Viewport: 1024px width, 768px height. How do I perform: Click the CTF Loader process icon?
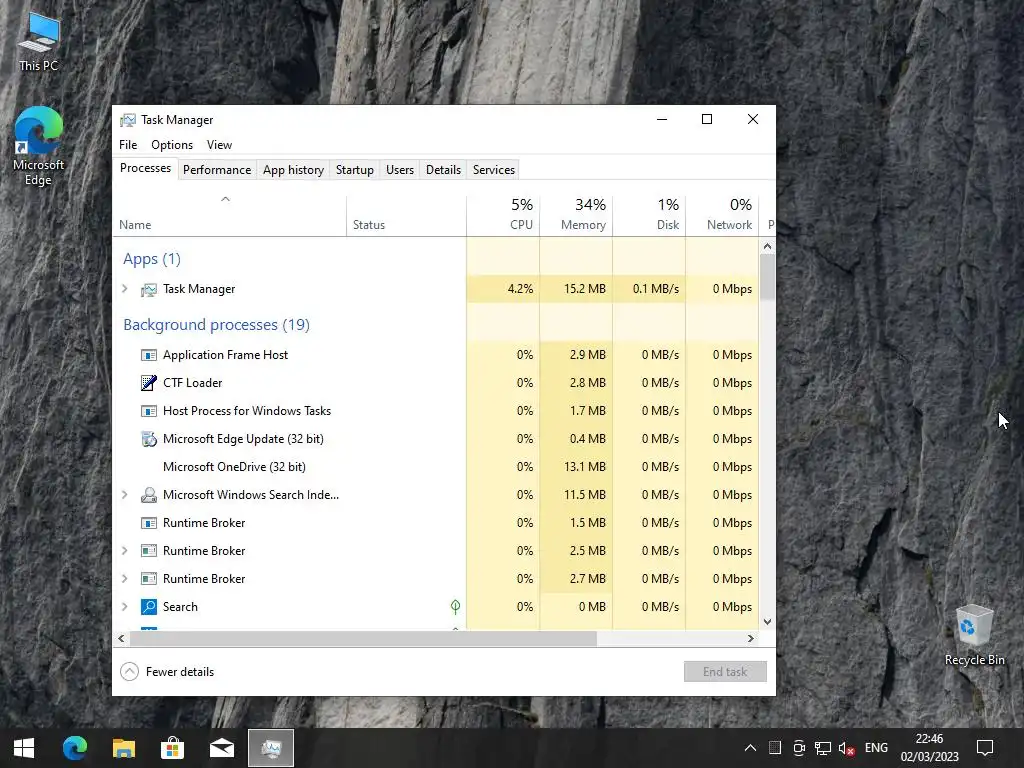coord(149,383)
